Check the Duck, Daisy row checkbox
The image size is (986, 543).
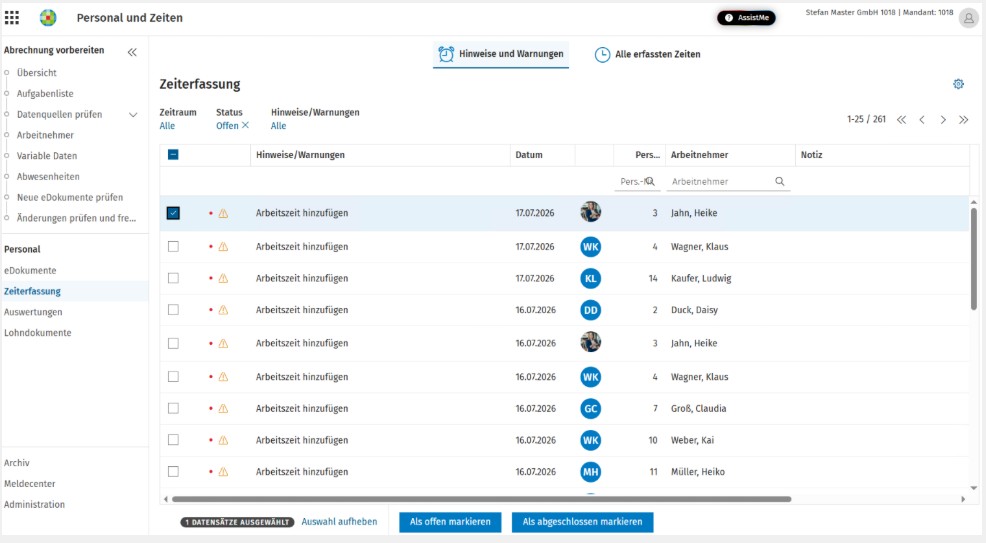173,309
